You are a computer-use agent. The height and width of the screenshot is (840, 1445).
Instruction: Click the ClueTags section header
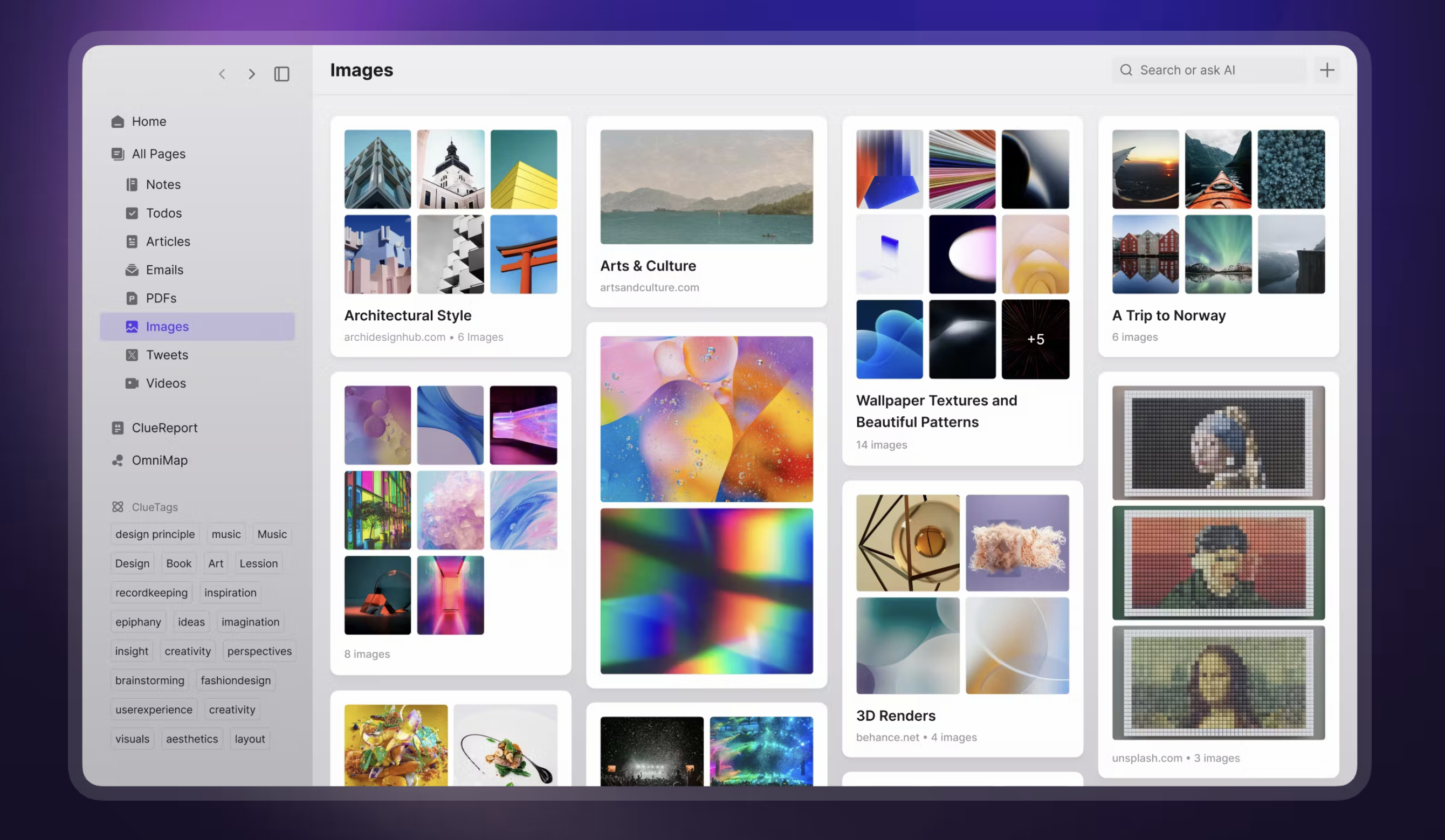point(154,507)
